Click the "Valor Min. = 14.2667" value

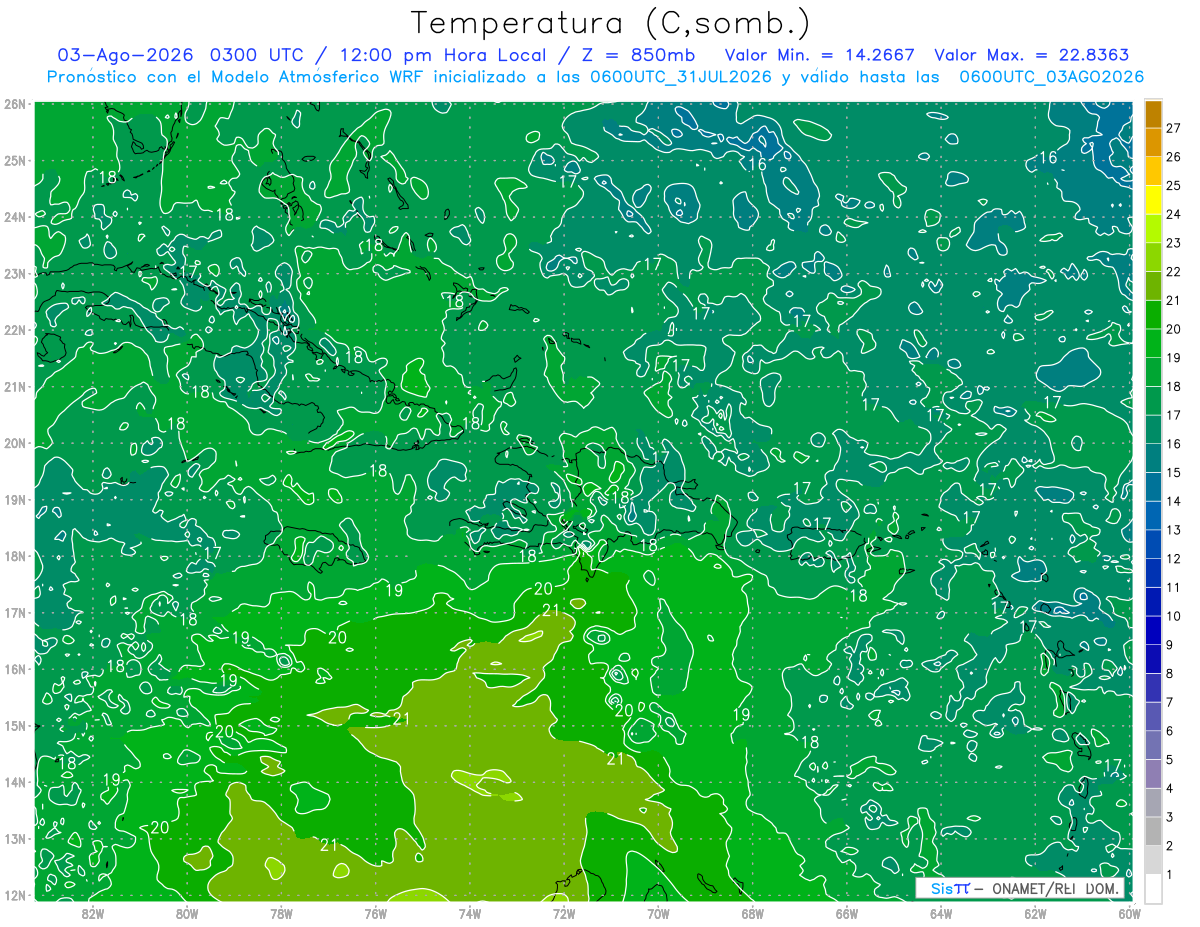tap(819, 55)
